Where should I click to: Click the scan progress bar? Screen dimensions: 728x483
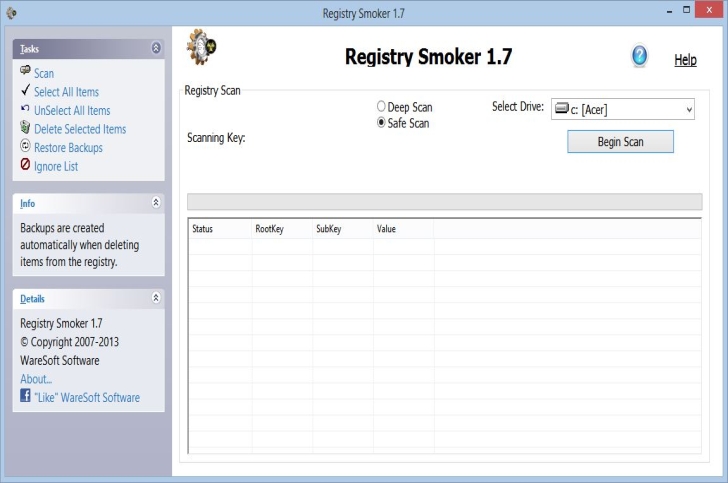443,201
